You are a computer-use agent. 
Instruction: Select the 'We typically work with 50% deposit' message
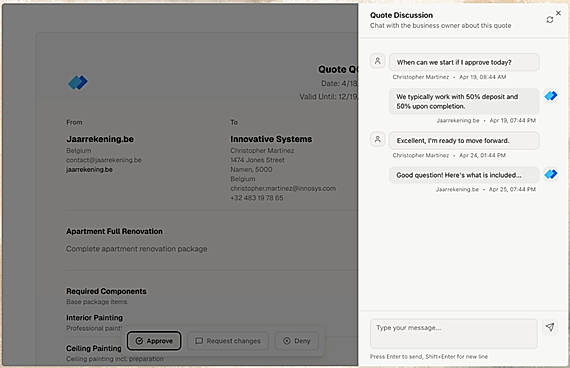point(464,101)
